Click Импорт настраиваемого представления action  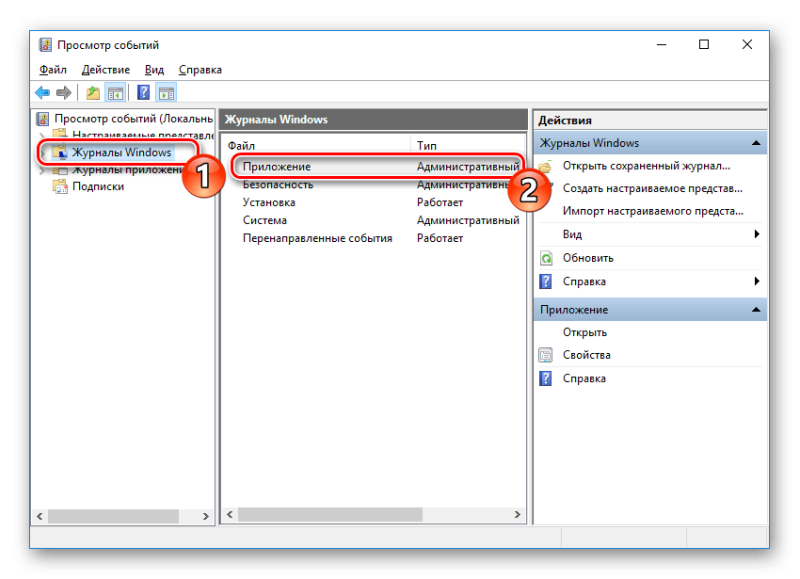(x=653, y=211)
